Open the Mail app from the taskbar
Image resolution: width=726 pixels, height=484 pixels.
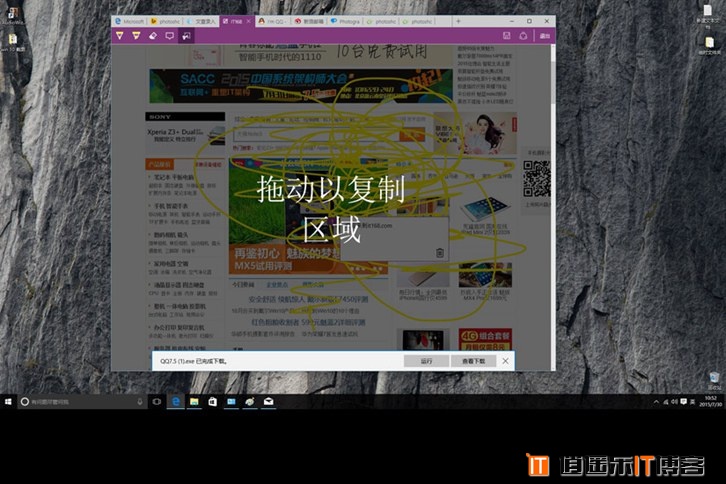coord(268,402)
